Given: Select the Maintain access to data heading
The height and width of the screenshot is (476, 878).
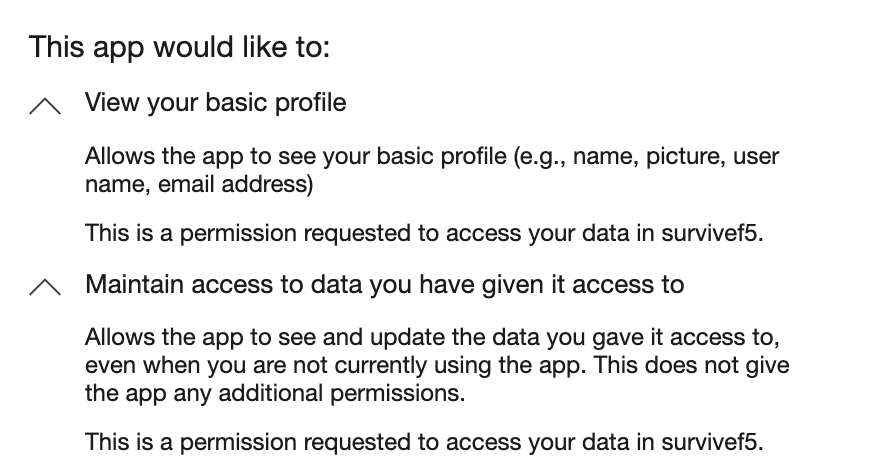Looking at the screenshot, I should click(385, 284).
